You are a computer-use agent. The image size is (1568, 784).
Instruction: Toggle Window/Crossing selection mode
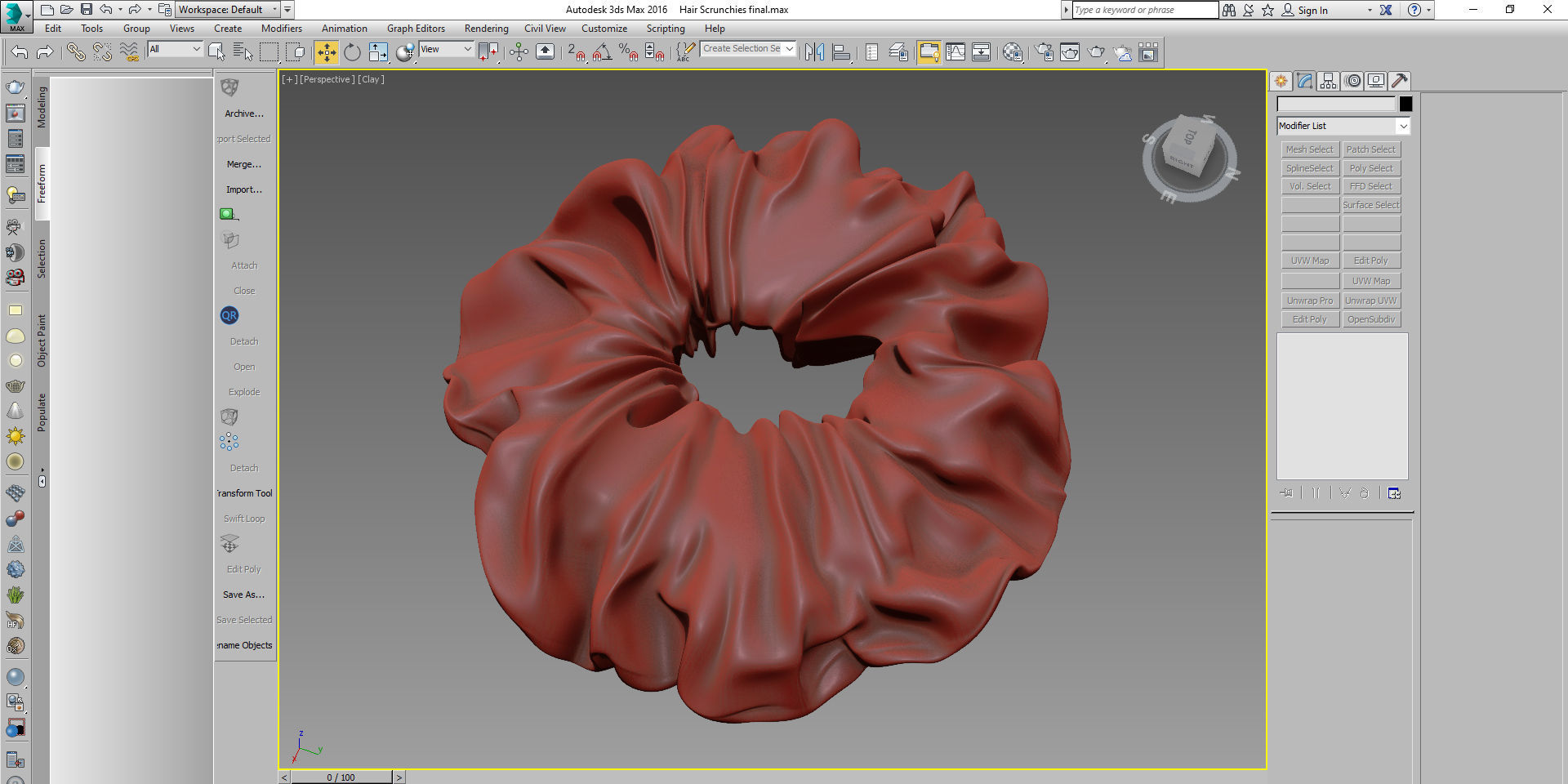tap(296, 52)
